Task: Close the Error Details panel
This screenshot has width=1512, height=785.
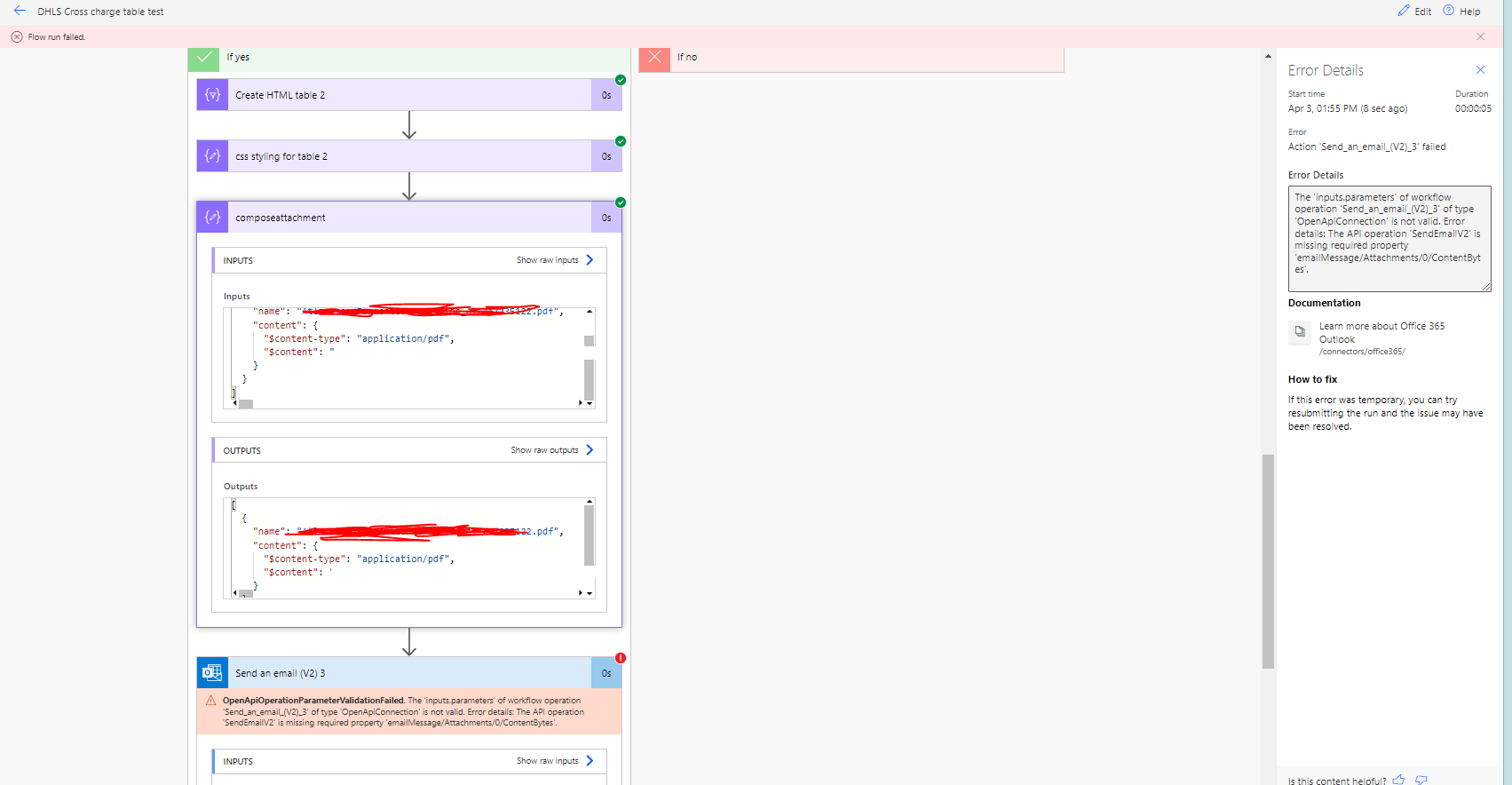Action: (1480, 70)
